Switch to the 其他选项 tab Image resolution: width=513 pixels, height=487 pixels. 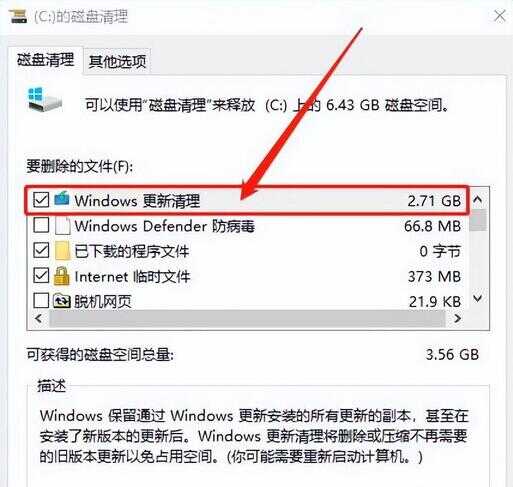coord(117,61)
